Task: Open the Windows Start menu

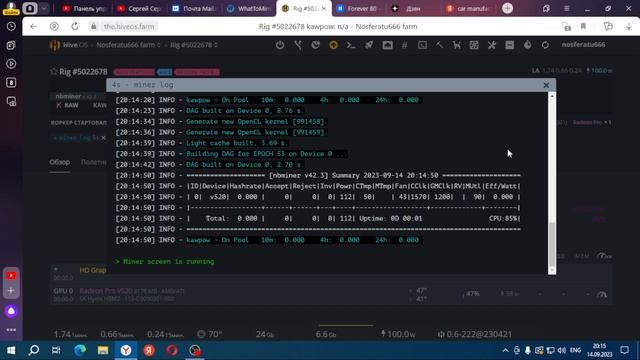Action: tap(11, 350)
